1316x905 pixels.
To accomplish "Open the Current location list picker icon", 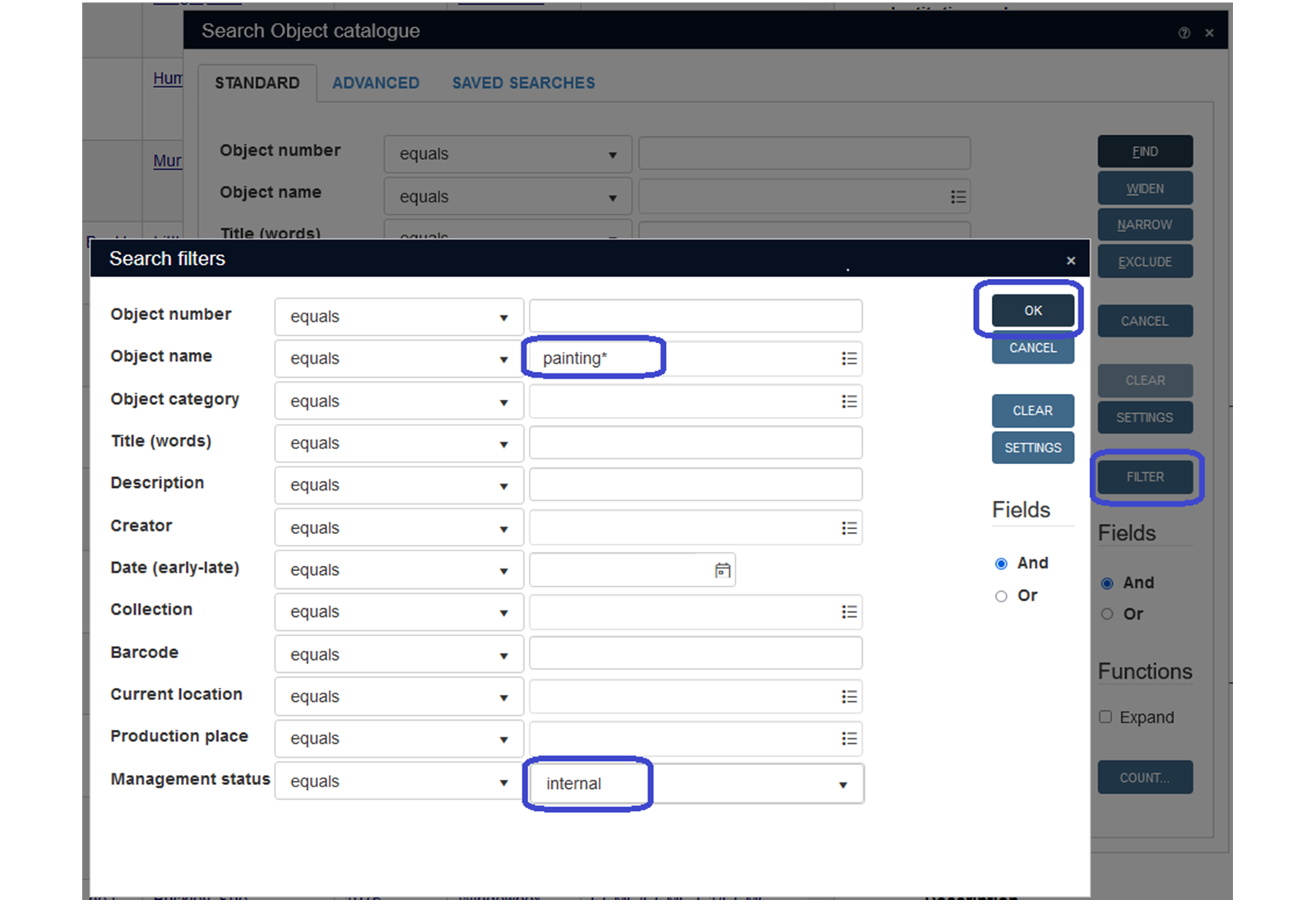I will pyautogui.click(x=849, y=697).
